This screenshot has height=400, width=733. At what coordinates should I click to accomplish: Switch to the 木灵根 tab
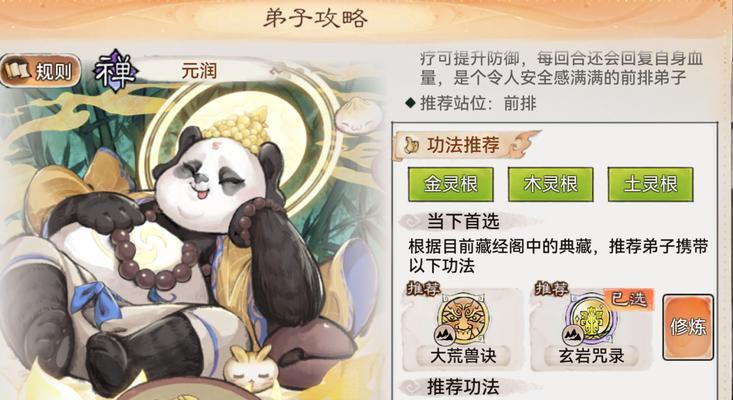[550, 184]
